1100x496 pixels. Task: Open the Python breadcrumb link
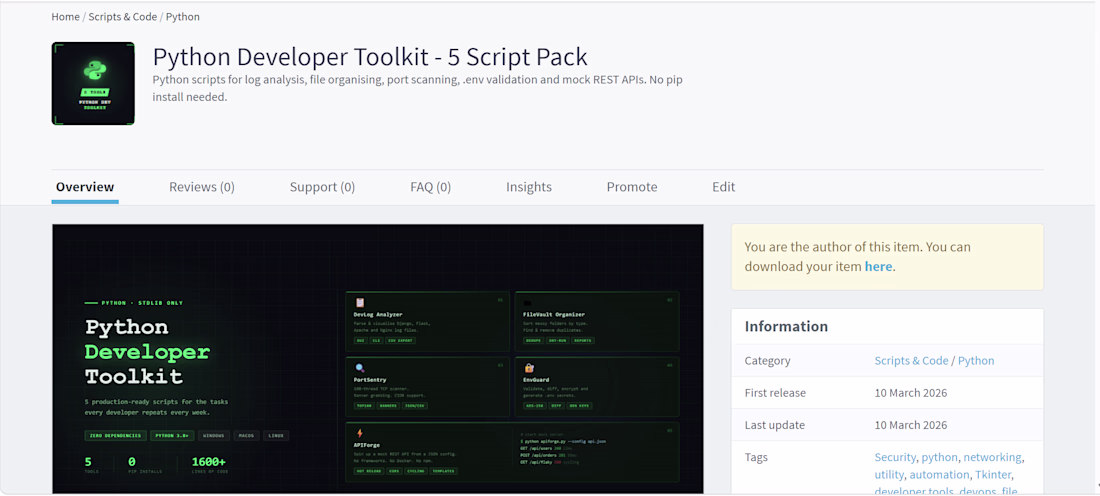[182, 17]
